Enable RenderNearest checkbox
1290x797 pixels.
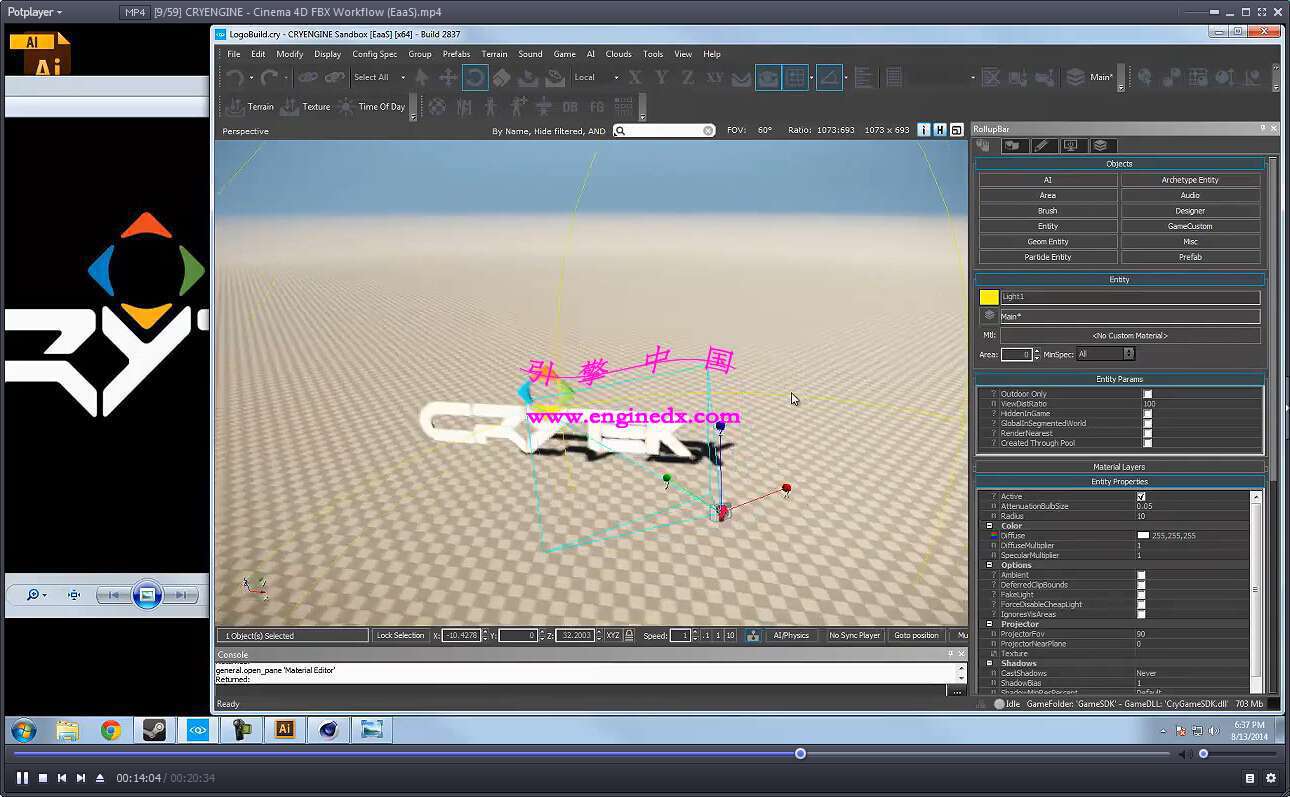(1147, 433)
